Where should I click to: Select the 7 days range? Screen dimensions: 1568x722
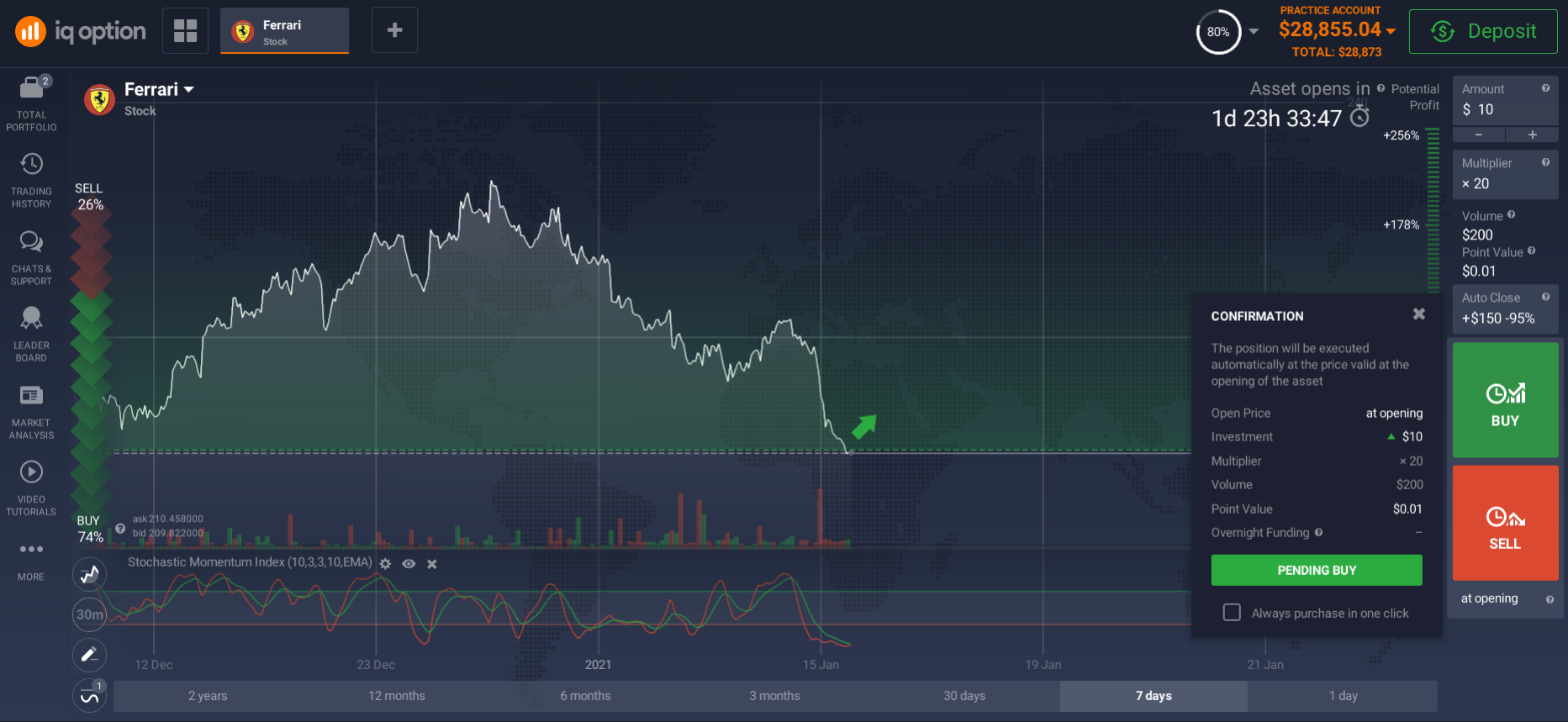(1154, 696)
